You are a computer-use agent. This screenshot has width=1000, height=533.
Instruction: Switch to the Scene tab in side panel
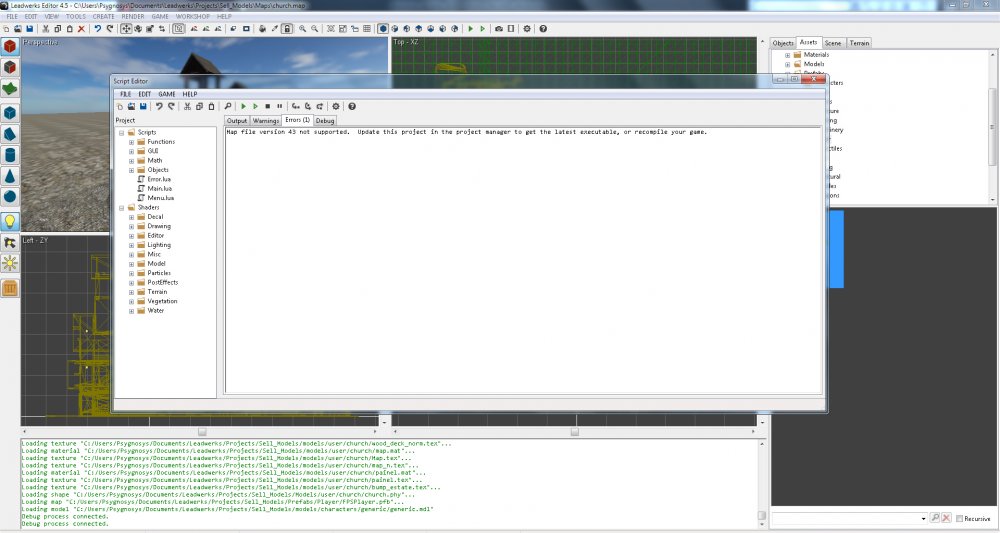tap(833, 43)
